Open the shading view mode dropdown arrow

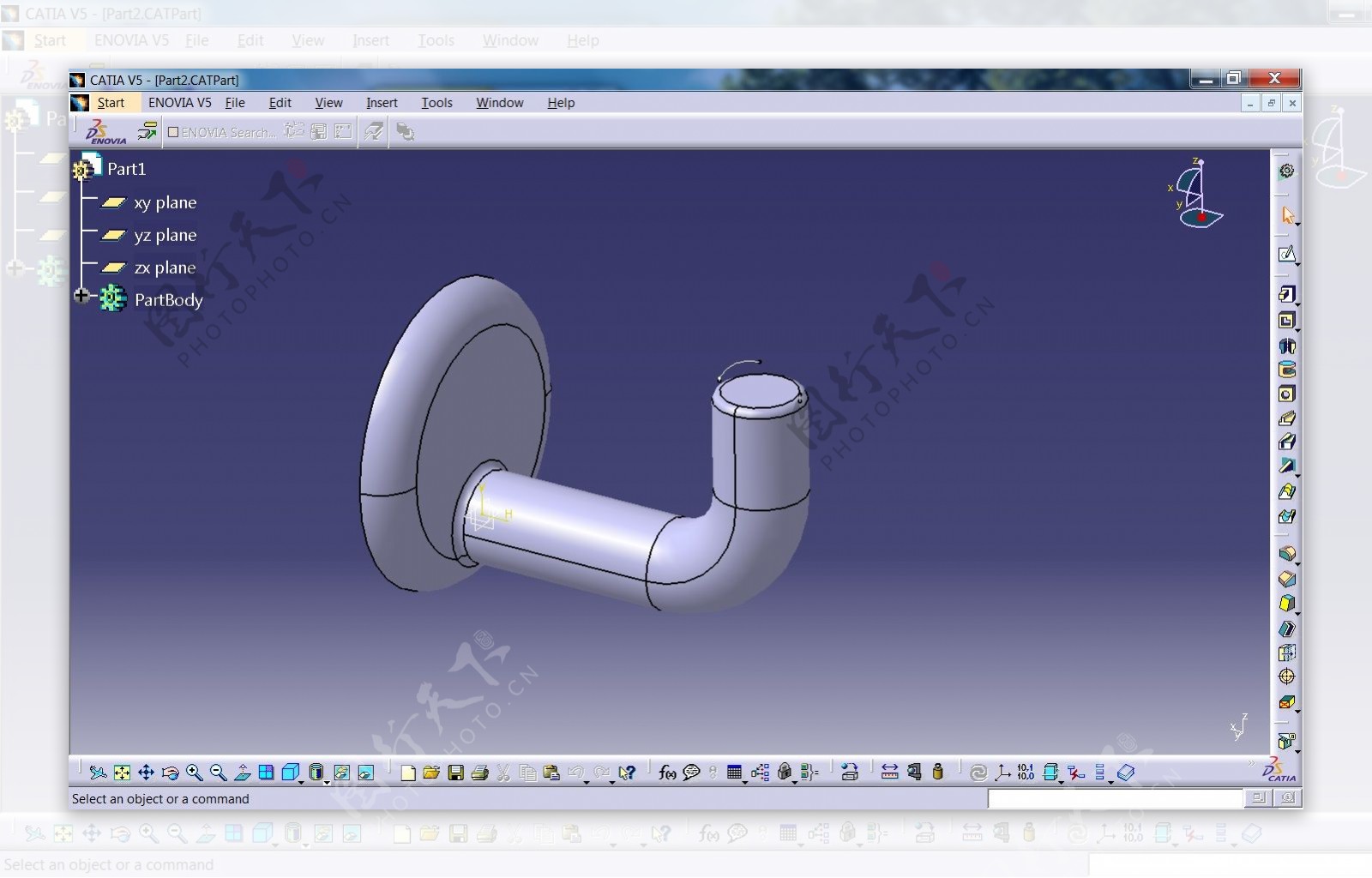point(328,781)
